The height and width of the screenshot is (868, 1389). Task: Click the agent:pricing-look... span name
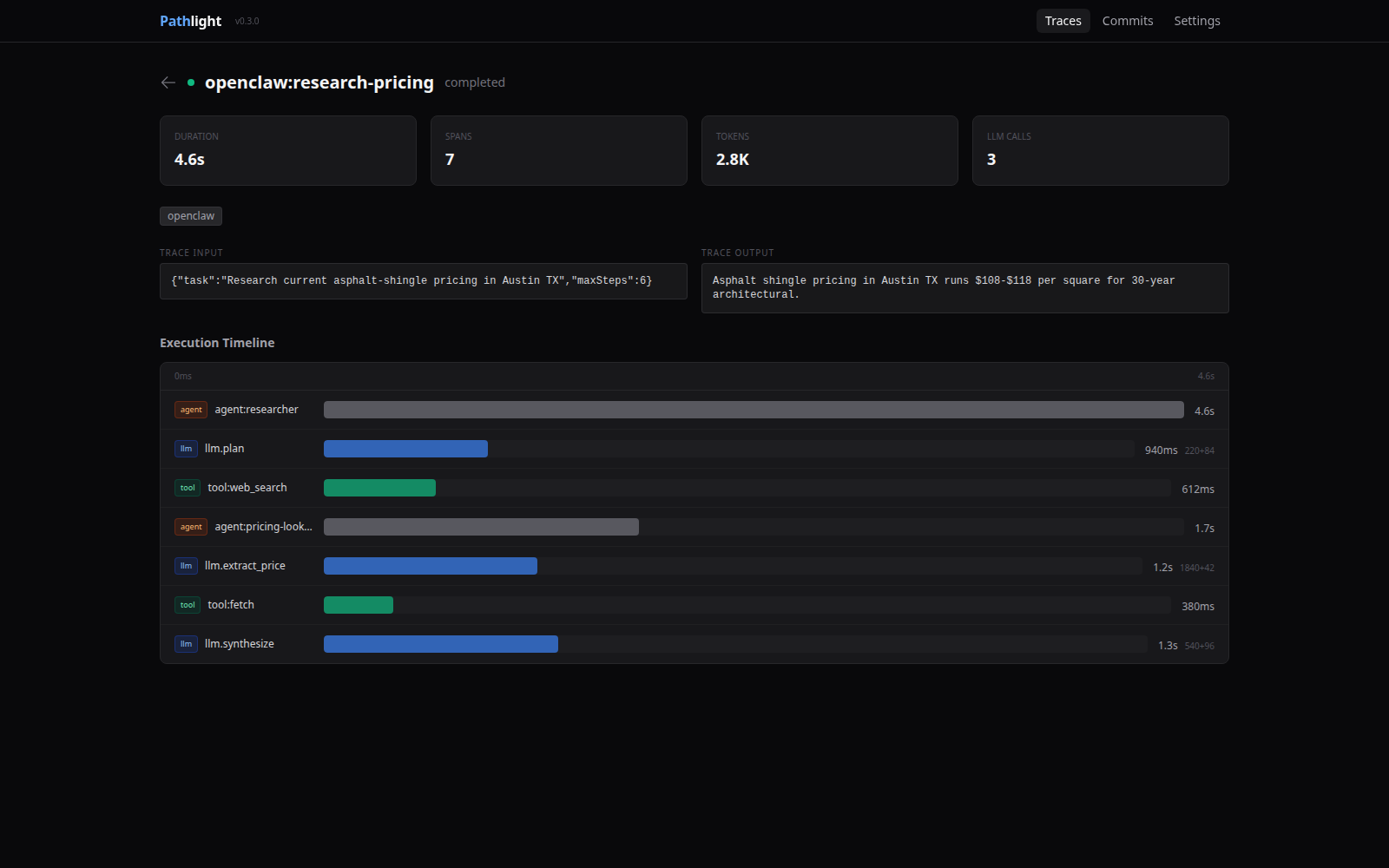[x=263, y=527]
